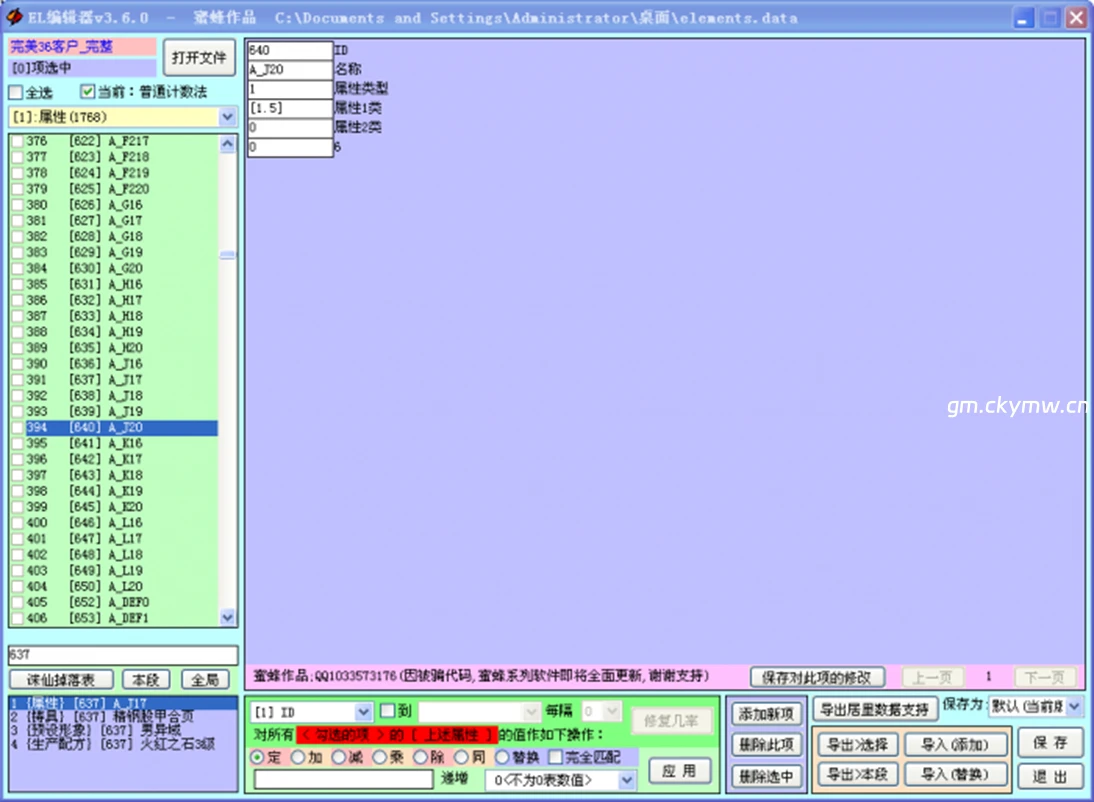Click the 导出>选择 button
The width and height of the screenshot is (1094, 802).
(858, 745)
